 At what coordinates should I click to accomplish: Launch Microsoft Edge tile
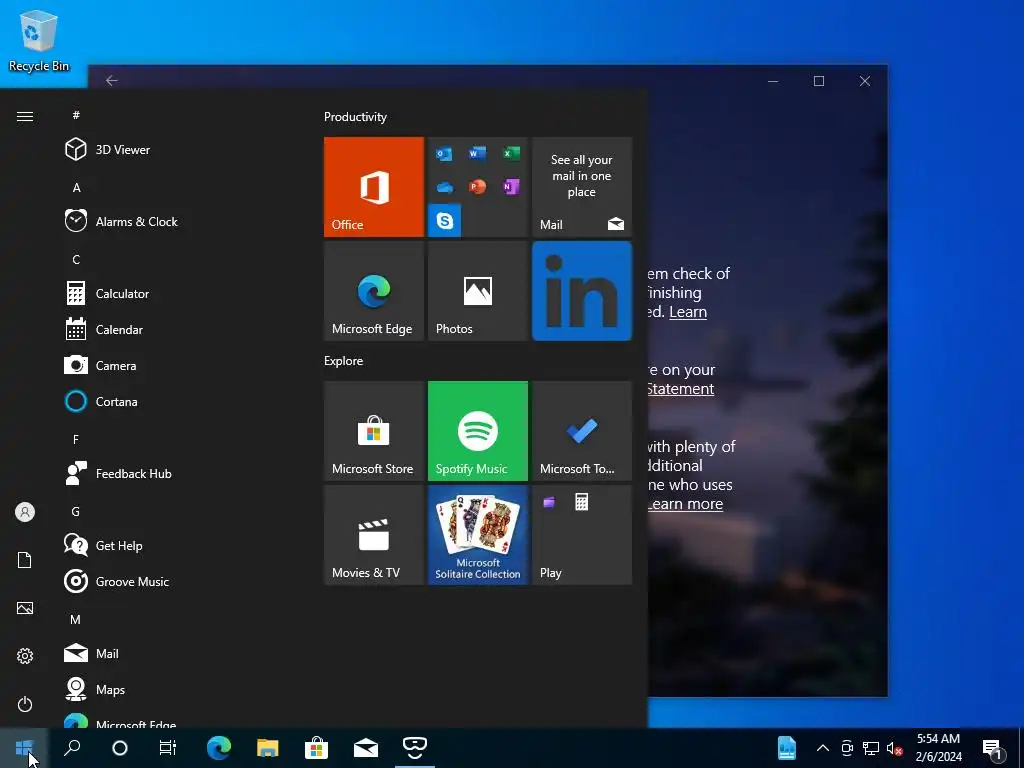[x=374, y=291]
